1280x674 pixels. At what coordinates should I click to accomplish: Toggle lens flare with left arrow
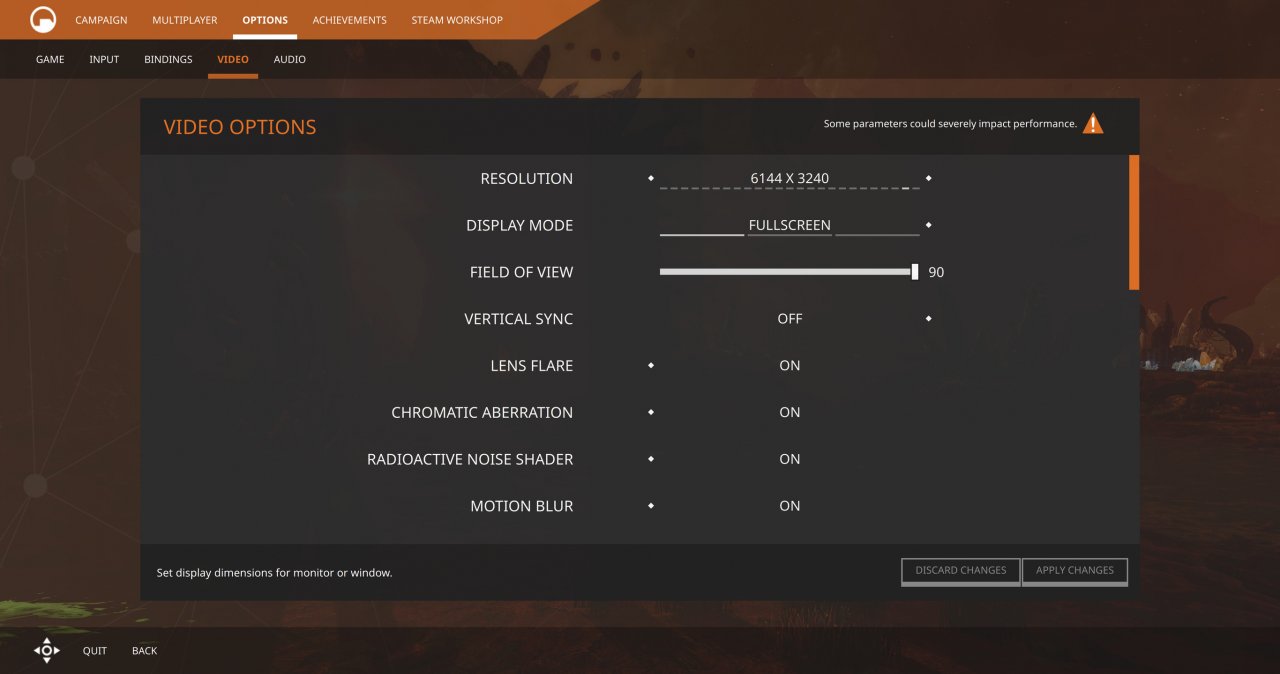click(651, 365)
